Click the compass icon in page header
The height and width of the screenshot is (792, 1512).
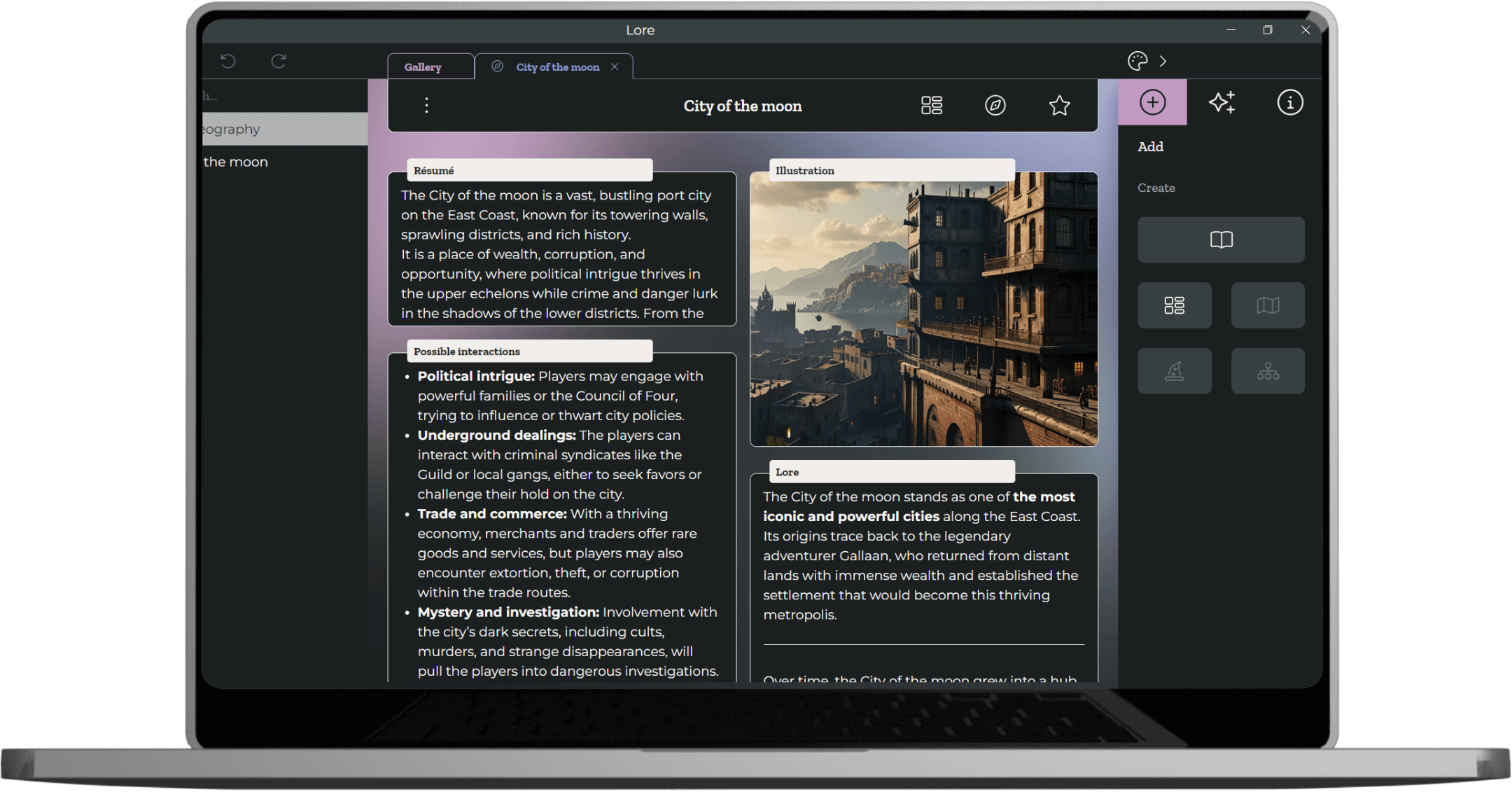[x=995, y=105]
